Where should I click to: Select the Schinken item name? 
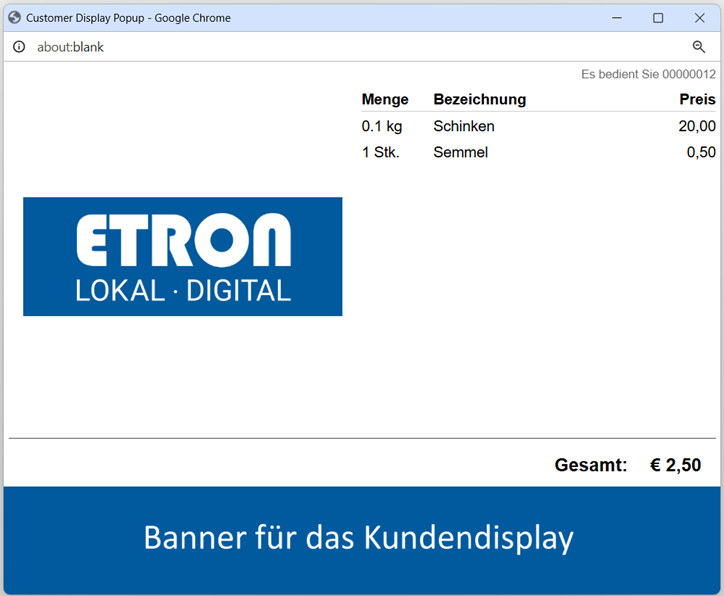(463, 126)
